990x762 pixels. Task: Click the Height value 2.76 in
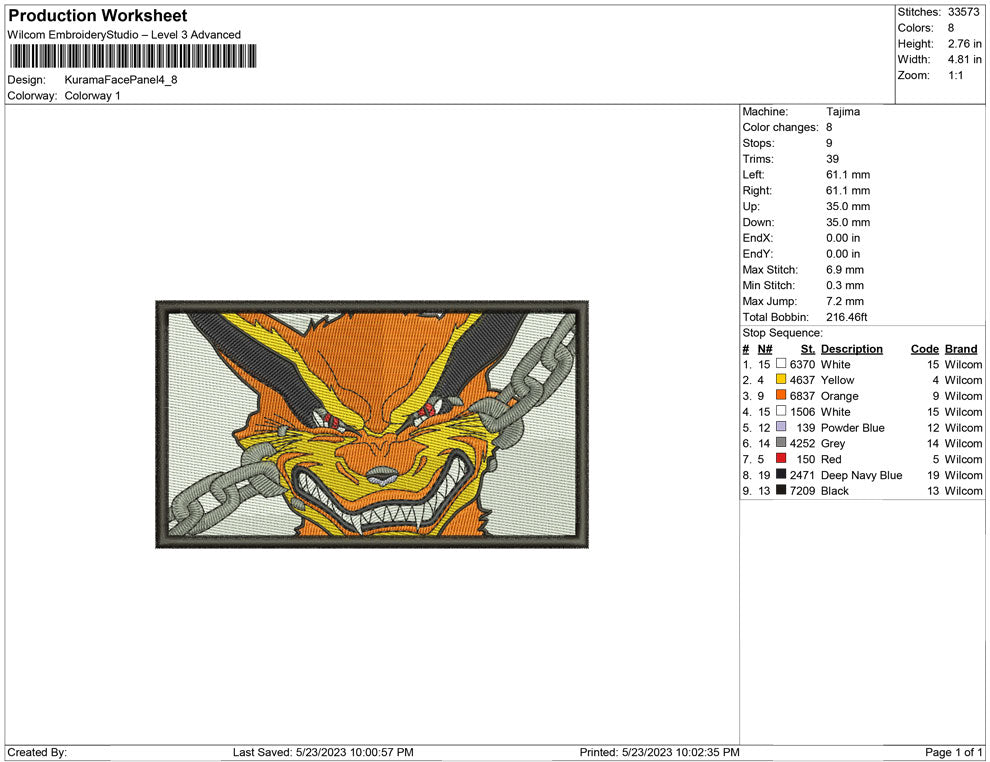click(x=965, y=44)
